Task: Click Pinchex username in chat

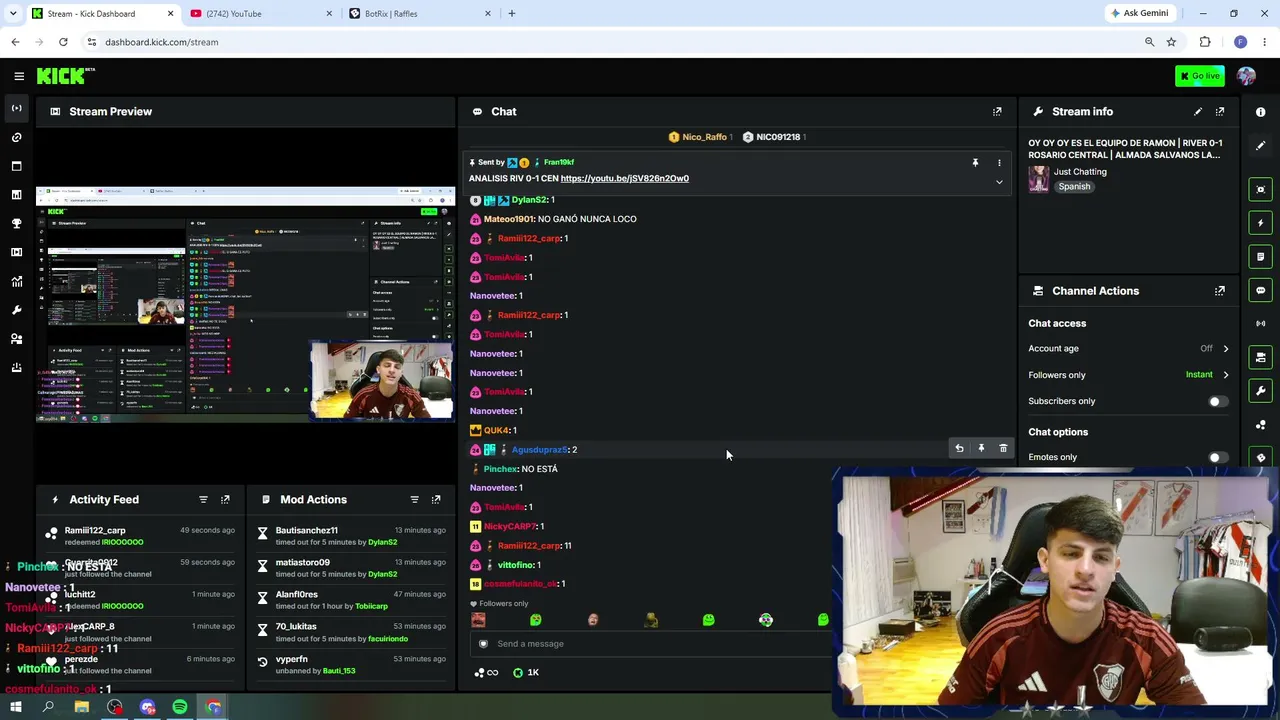Action: tap(500, 469)
